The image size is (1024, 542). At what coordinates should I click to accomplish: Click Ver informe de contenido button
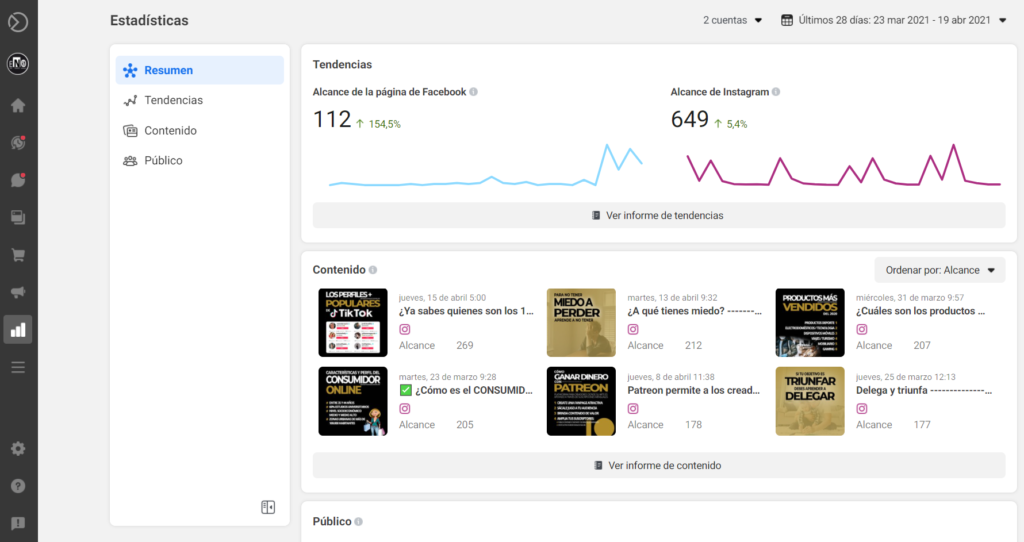pos(659,466)
